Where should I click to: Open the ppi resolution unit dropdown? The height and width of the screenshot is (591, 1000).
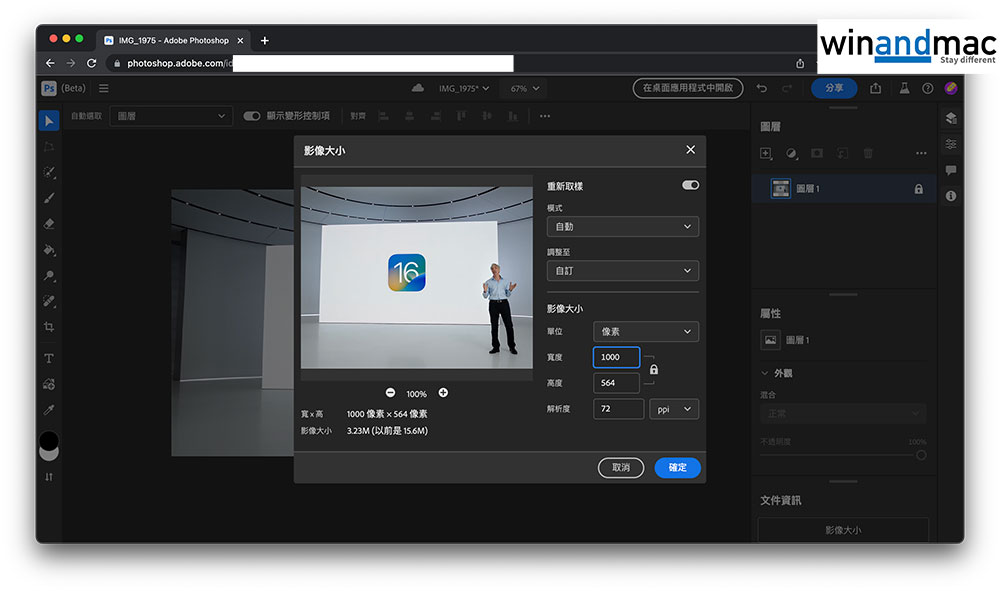[673, 409]
